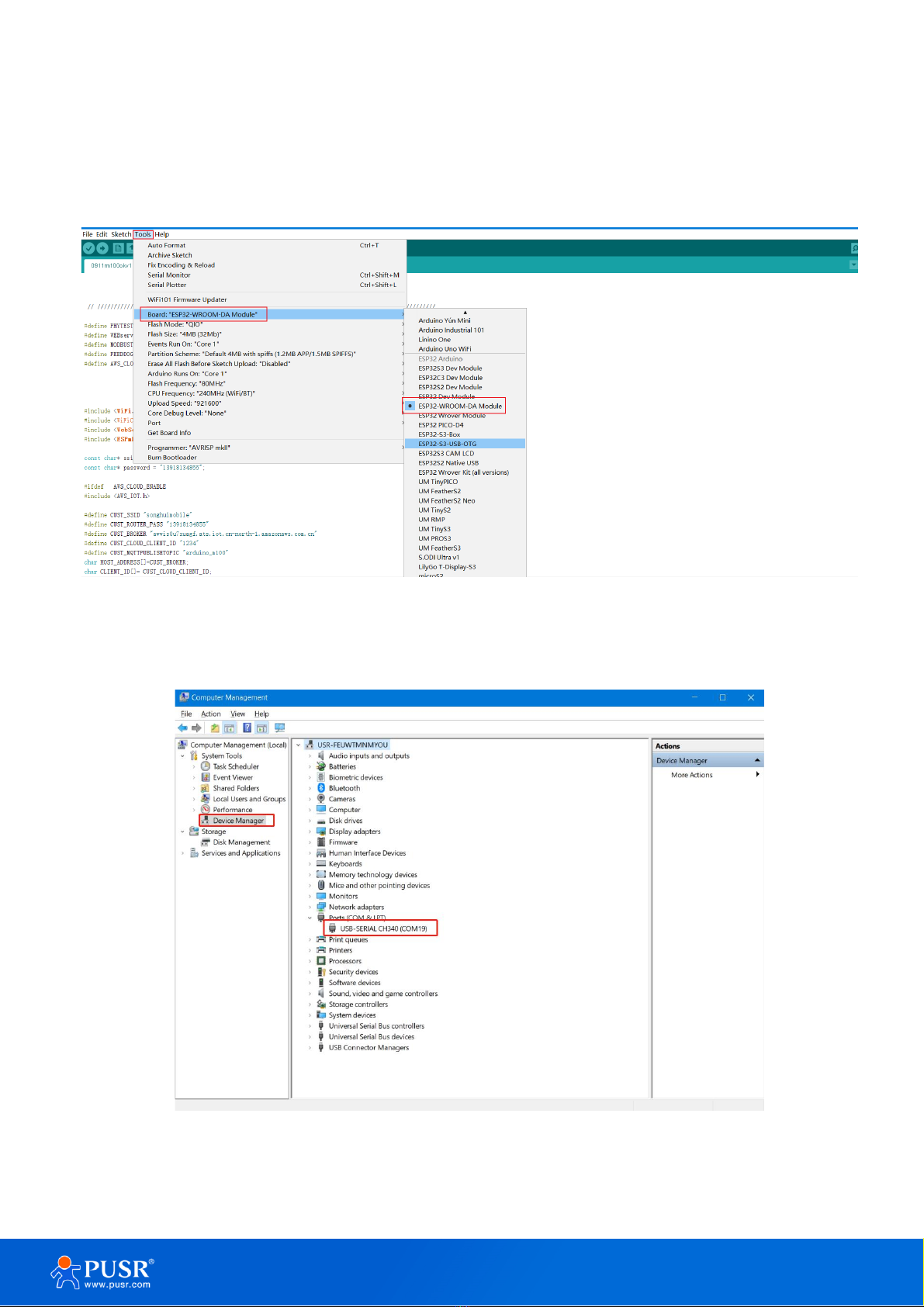The width and height of the screenshot is (924, 1307).
Task: Open the View menu in Computer Management
Action: [x=238, y=714]
